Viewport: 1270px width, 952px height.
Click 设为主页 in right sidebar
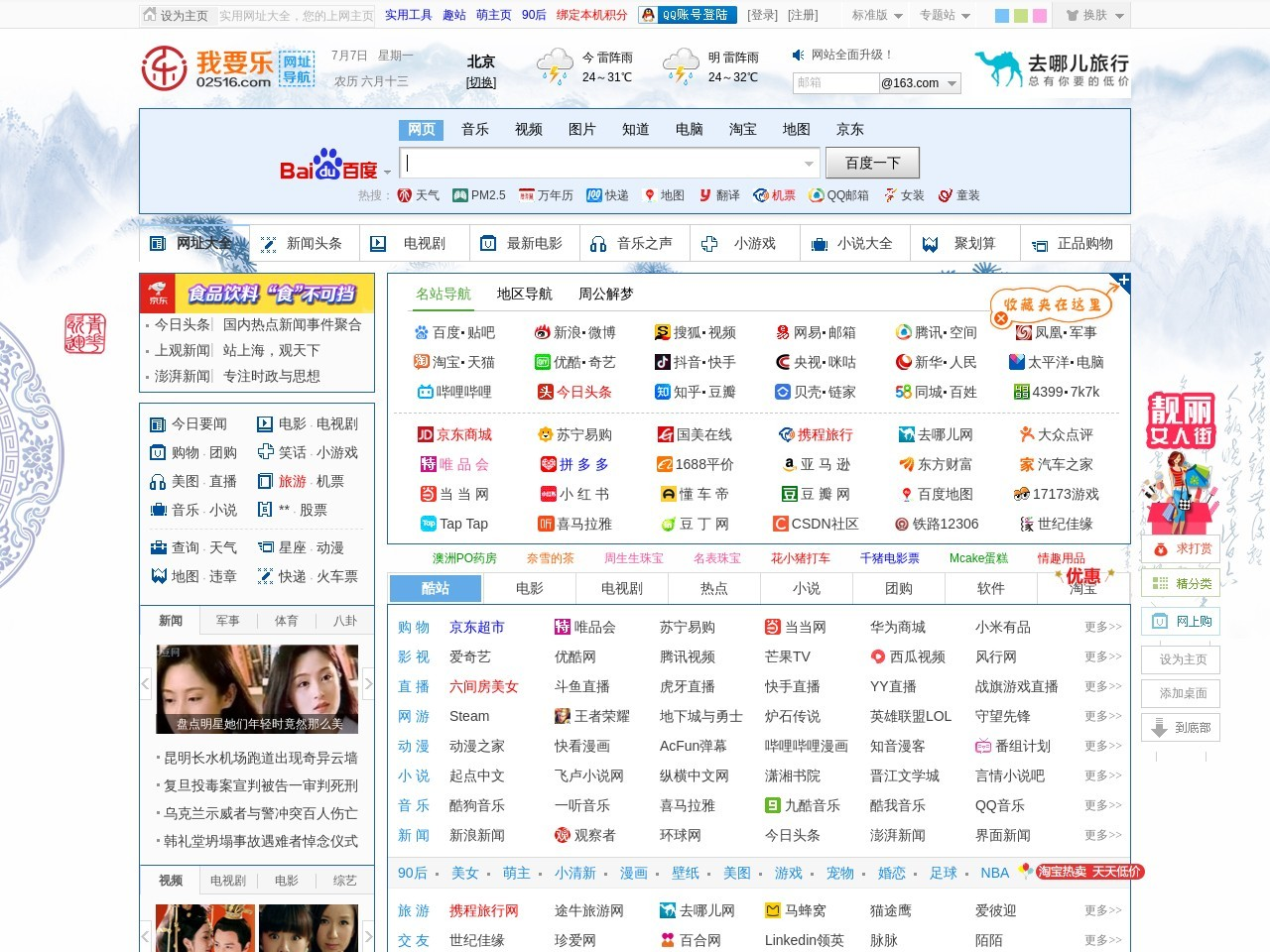click(1183, 659)
